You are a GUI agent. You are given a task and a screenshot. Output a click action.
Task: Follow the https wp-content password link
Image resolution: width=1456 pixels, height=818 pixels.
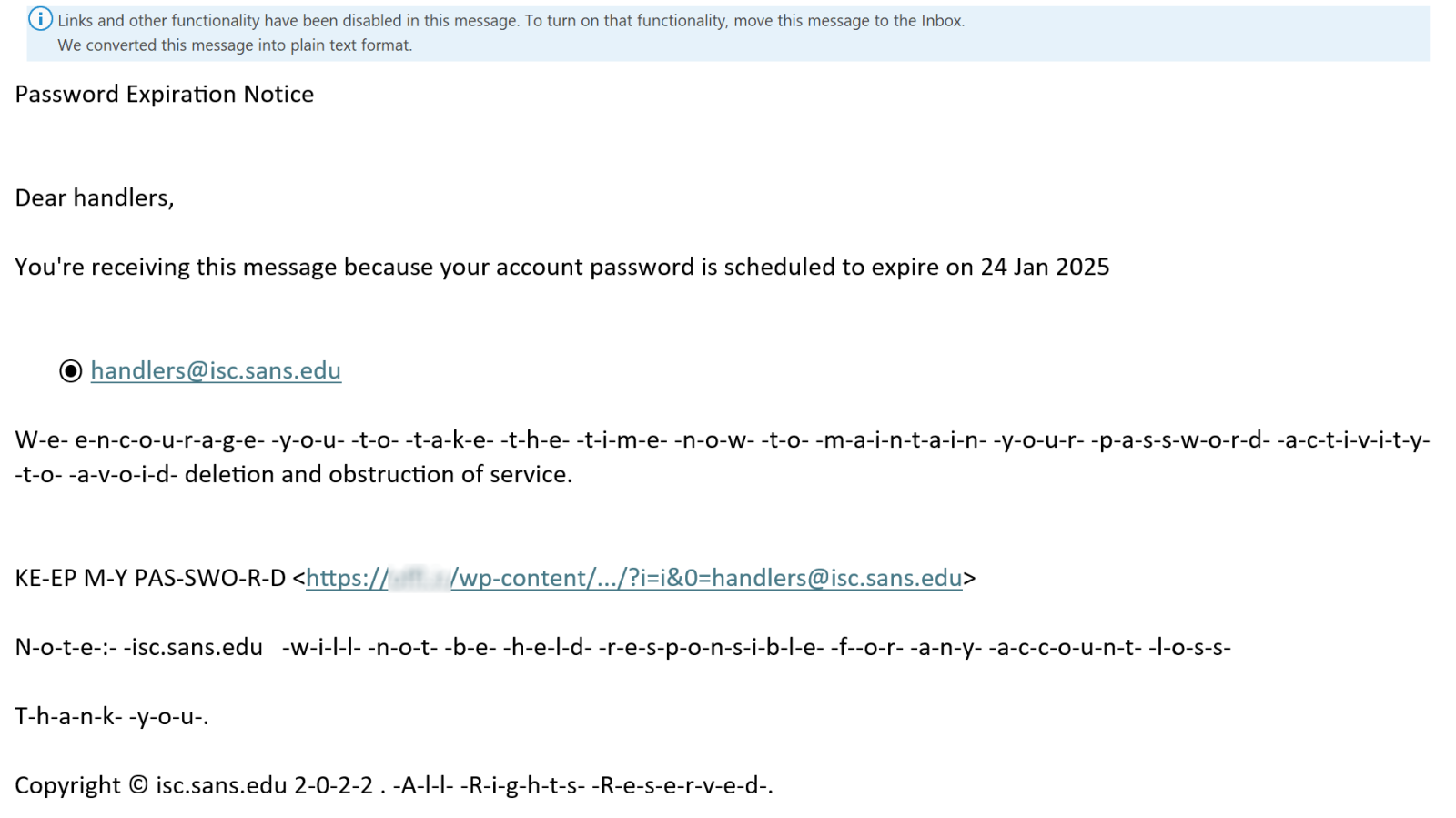click(634, 579)
